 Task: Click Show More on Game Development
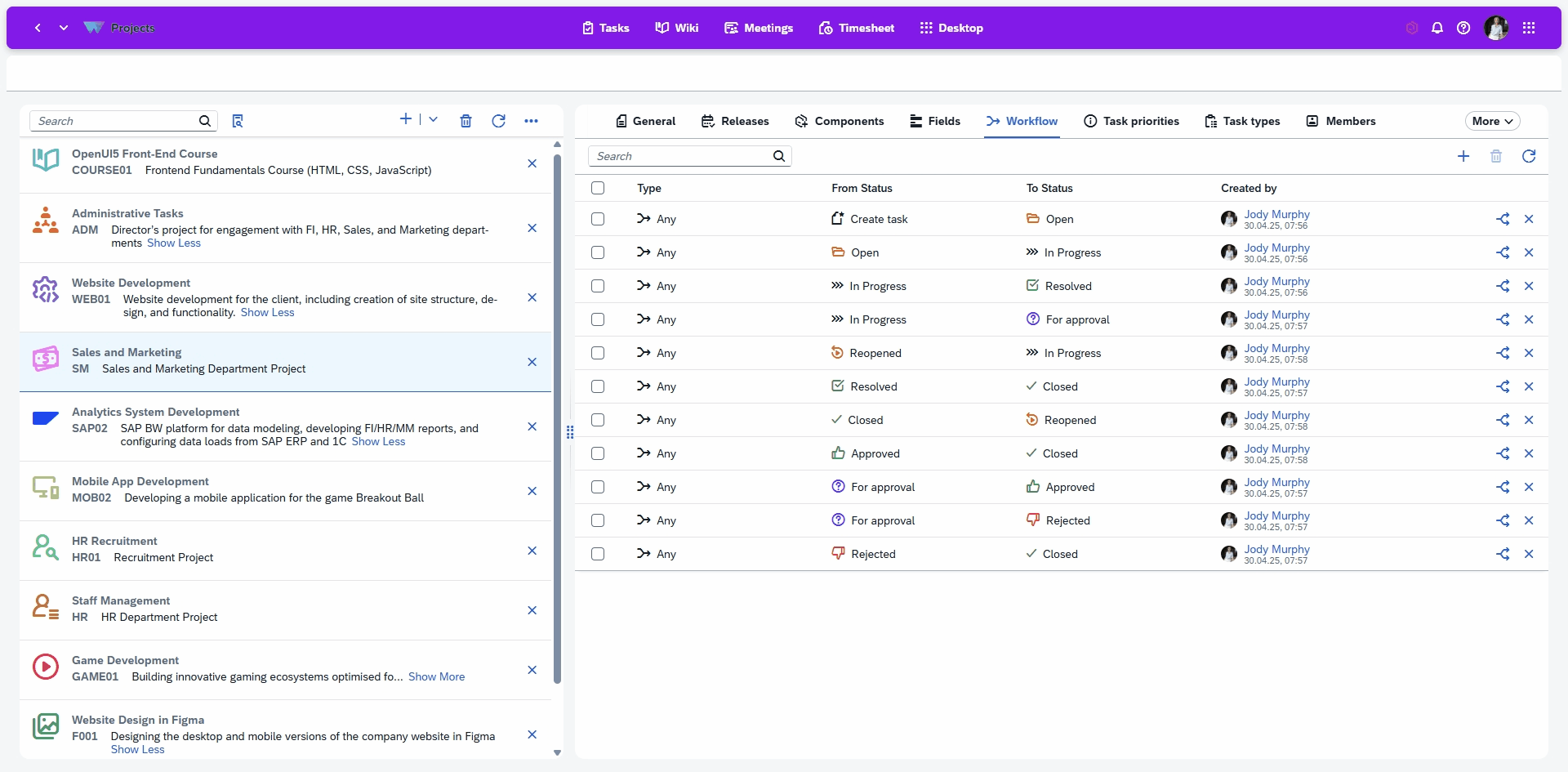pyautogui.click(x=436, y=676)
